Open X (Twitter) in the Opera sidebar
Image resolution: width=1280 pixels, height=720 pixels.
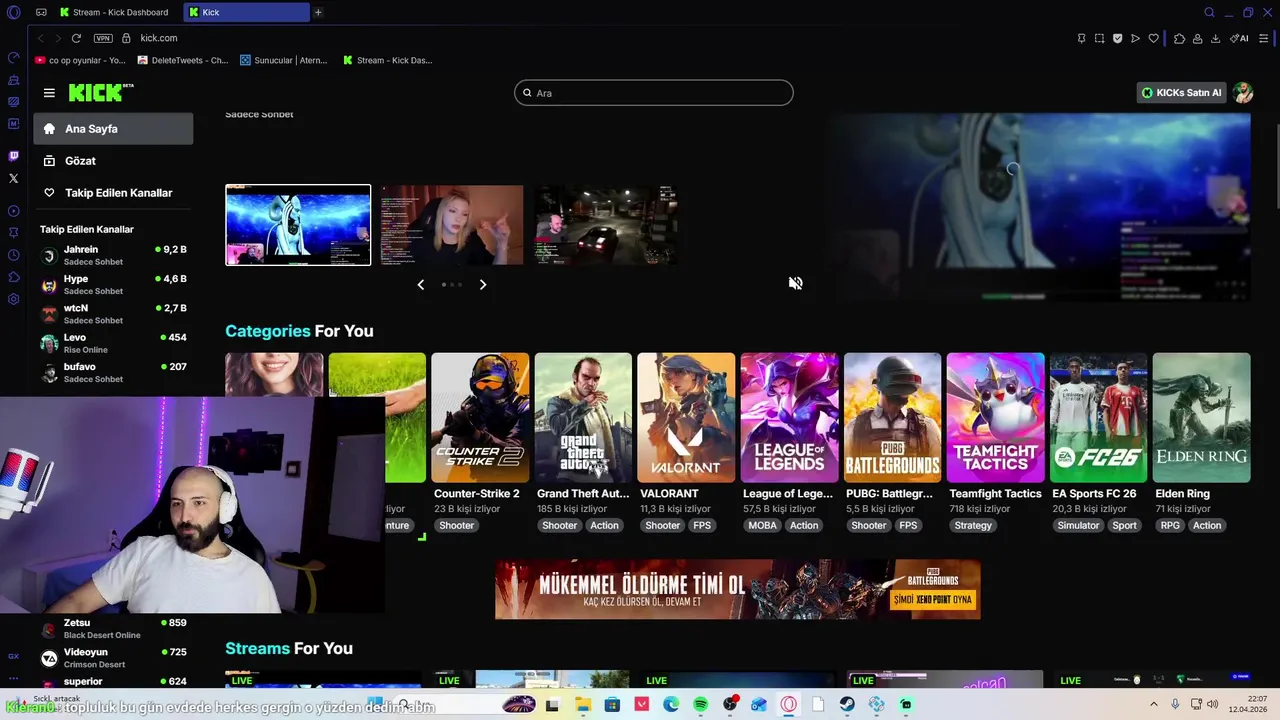point(13,178)
